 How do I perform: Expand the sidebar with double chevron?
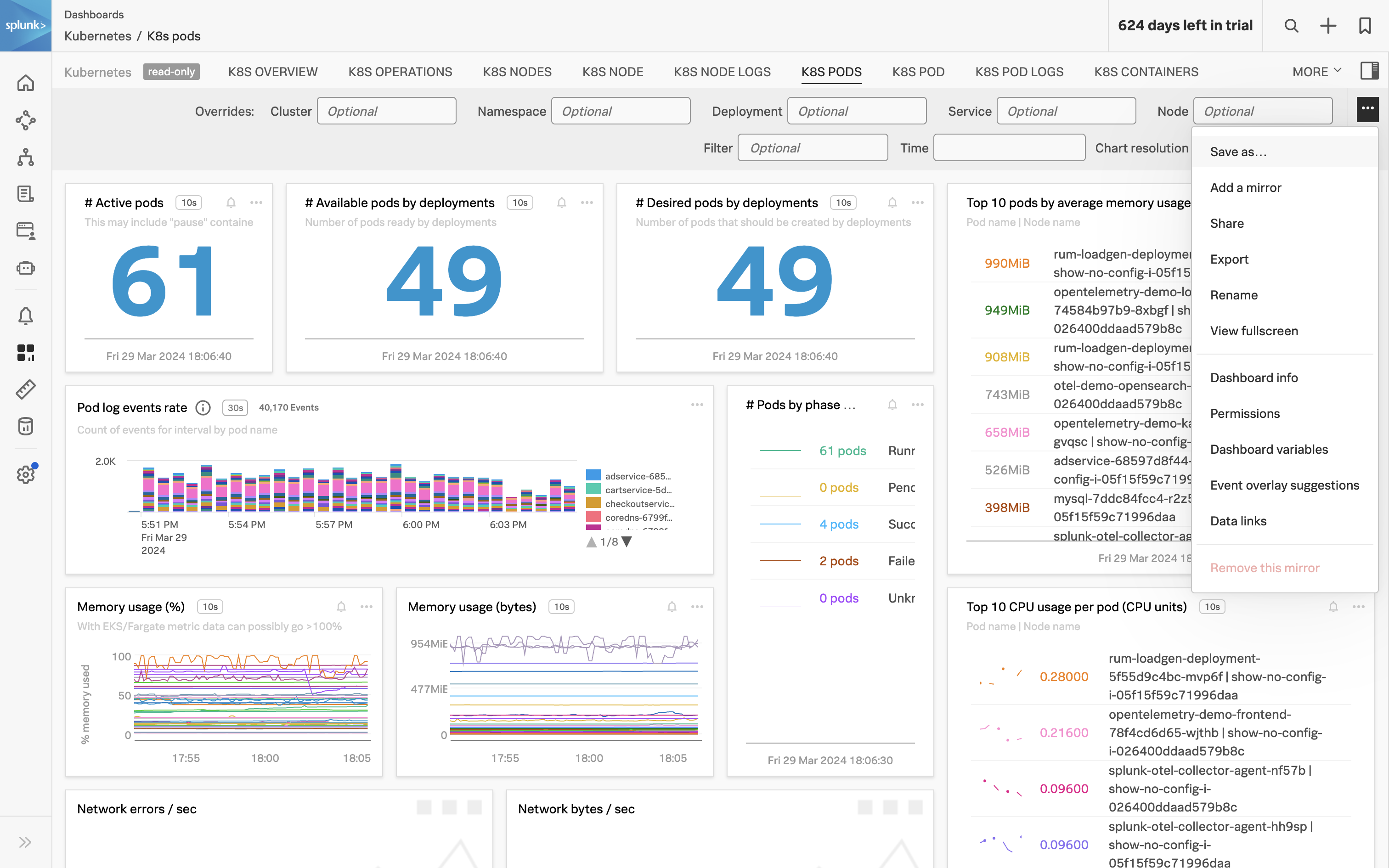point(25,842)
